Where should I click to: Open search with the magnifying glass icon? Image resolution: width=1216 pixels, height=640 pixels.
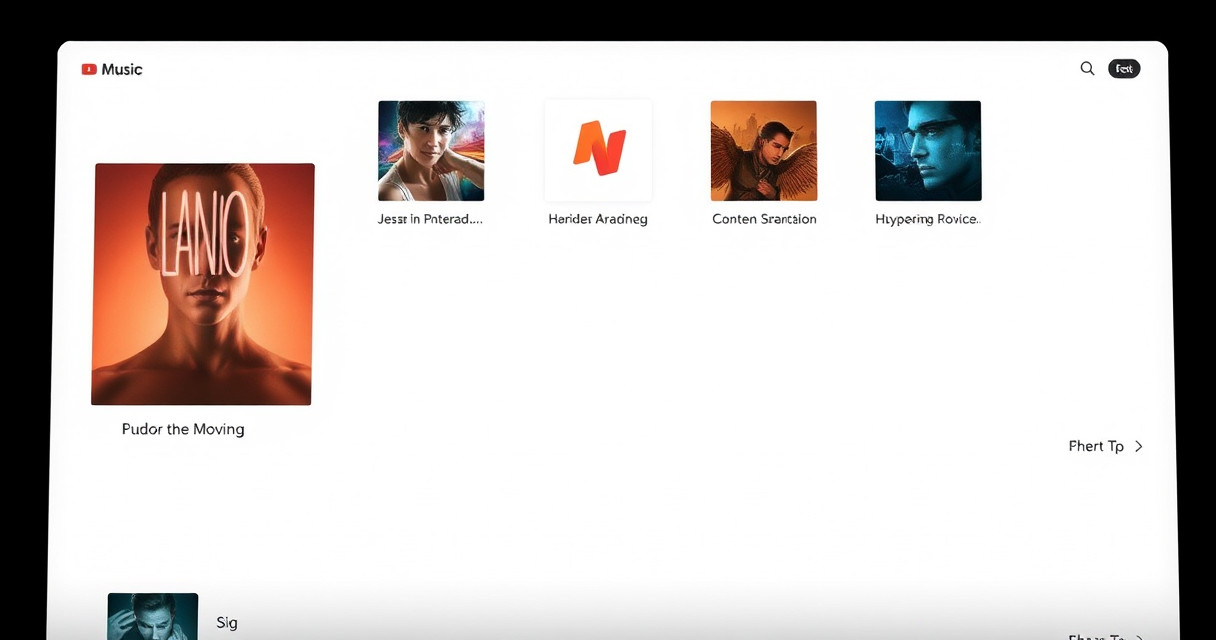[x=1087, y=69]
